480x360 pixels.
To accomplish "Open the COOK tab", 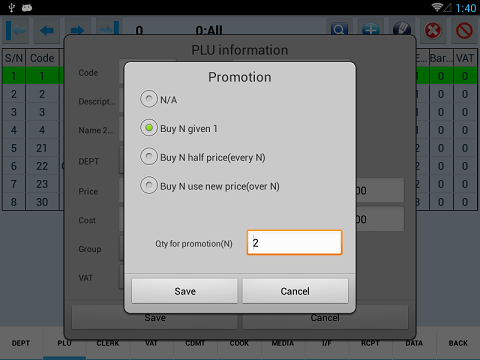I will point(239,343).
